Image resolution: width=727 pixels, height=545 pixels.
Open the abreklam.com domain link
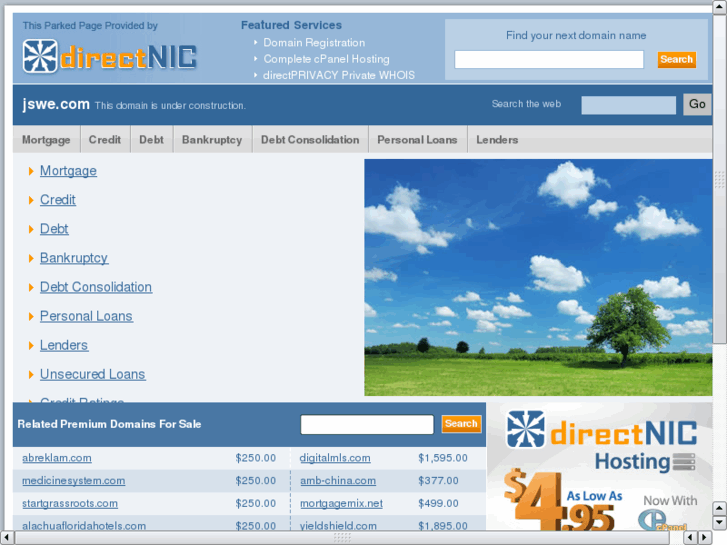coord(57,458)
